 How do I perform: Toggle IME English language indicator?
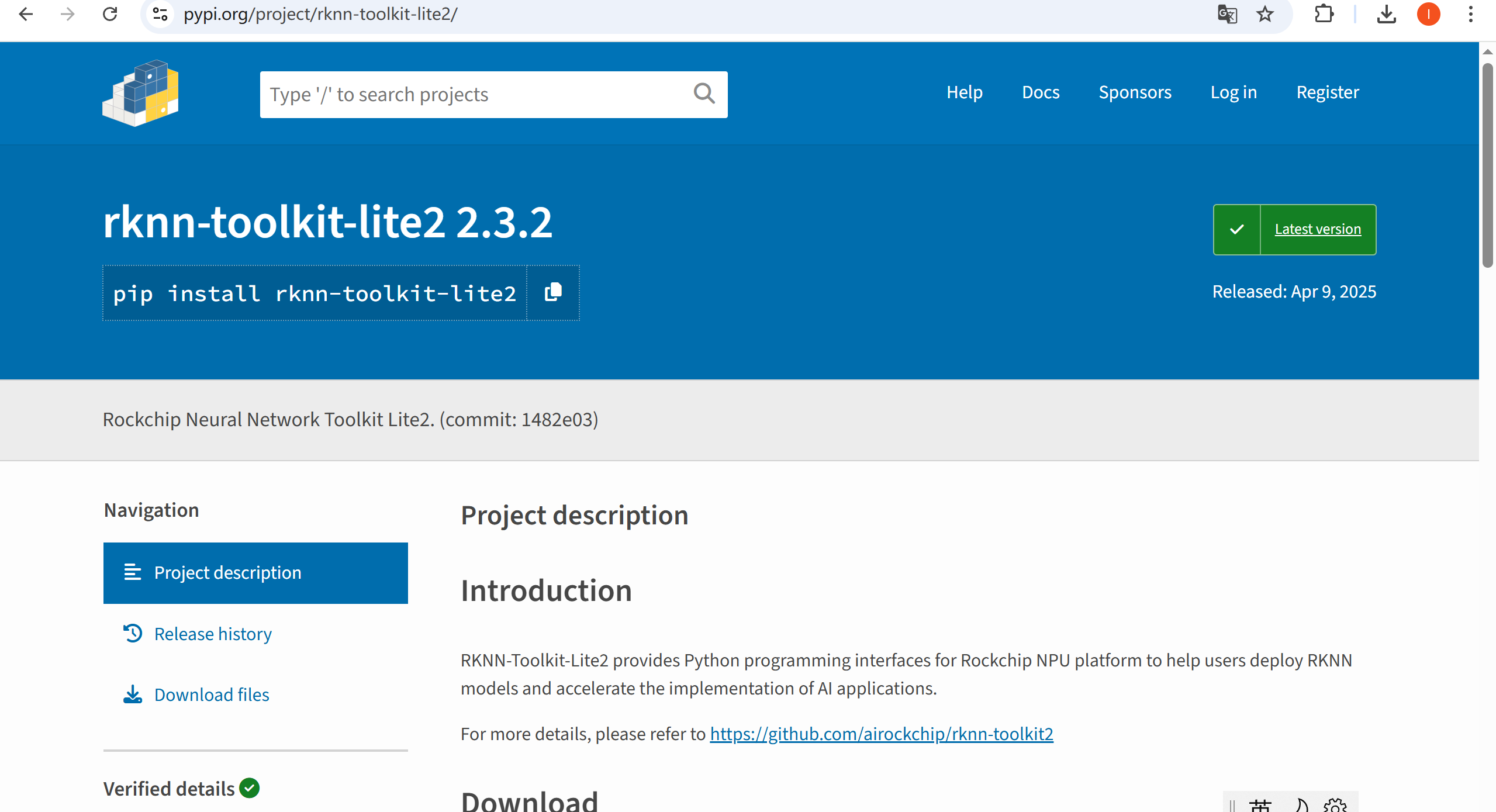[x=1260, y=806]
